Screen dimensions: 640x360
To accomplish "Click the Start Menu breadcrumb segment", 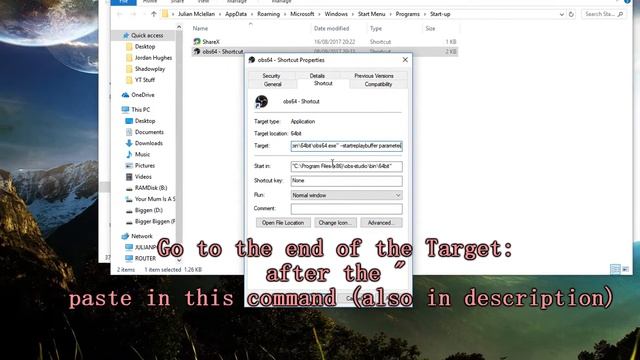I will [x=371, y=14].
